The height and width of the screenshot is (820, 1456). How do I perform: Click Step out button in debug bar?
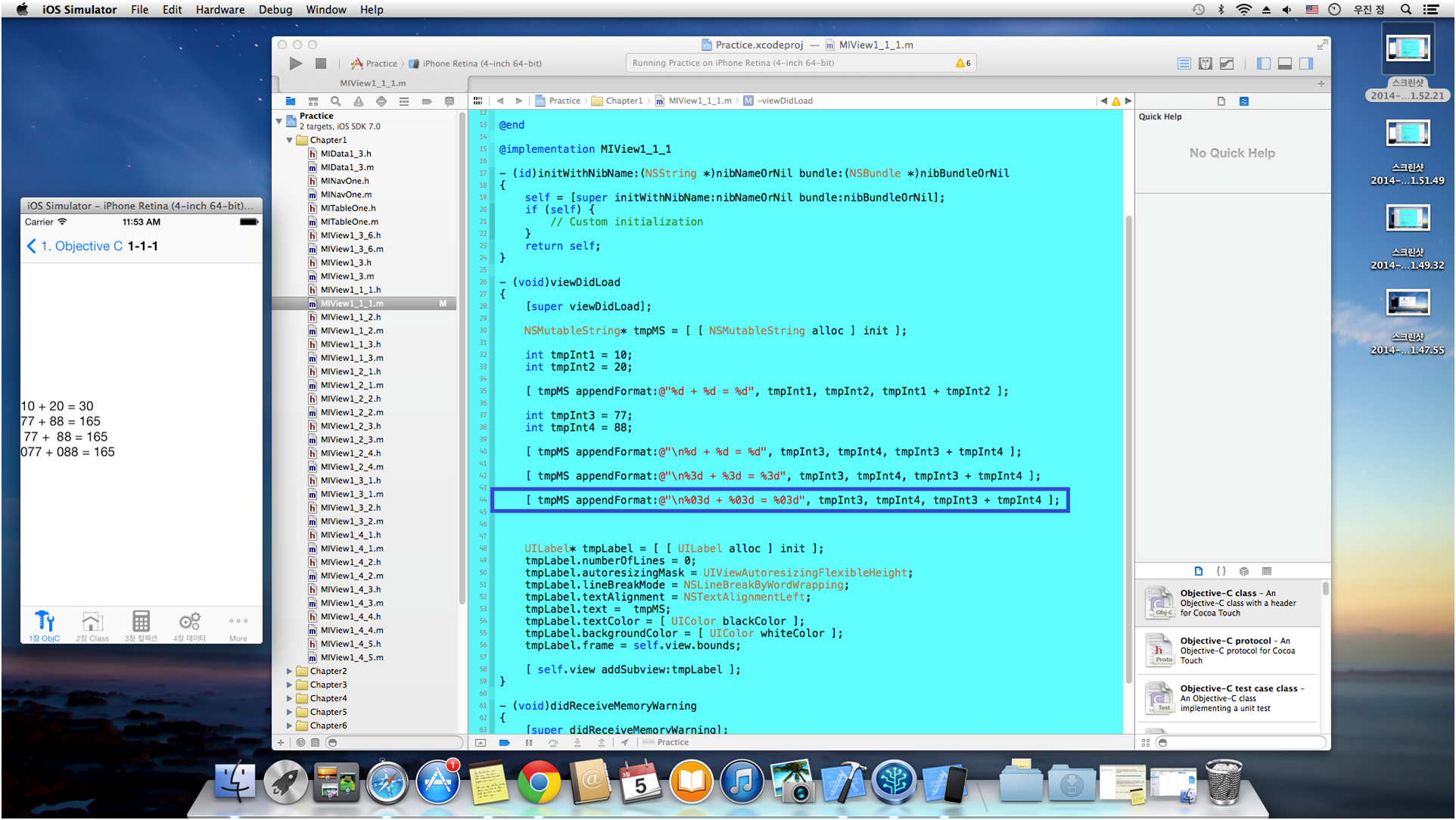[x=602, y=743]
